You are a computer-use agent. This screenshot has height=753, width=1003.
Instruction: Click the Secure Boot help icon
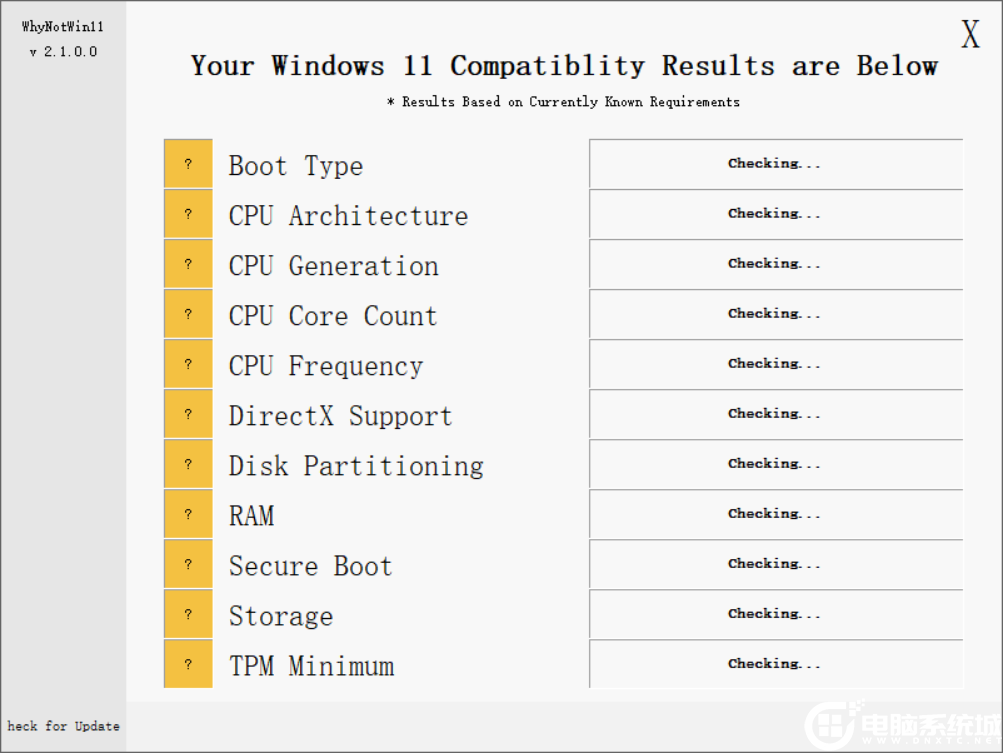point(188,563)
